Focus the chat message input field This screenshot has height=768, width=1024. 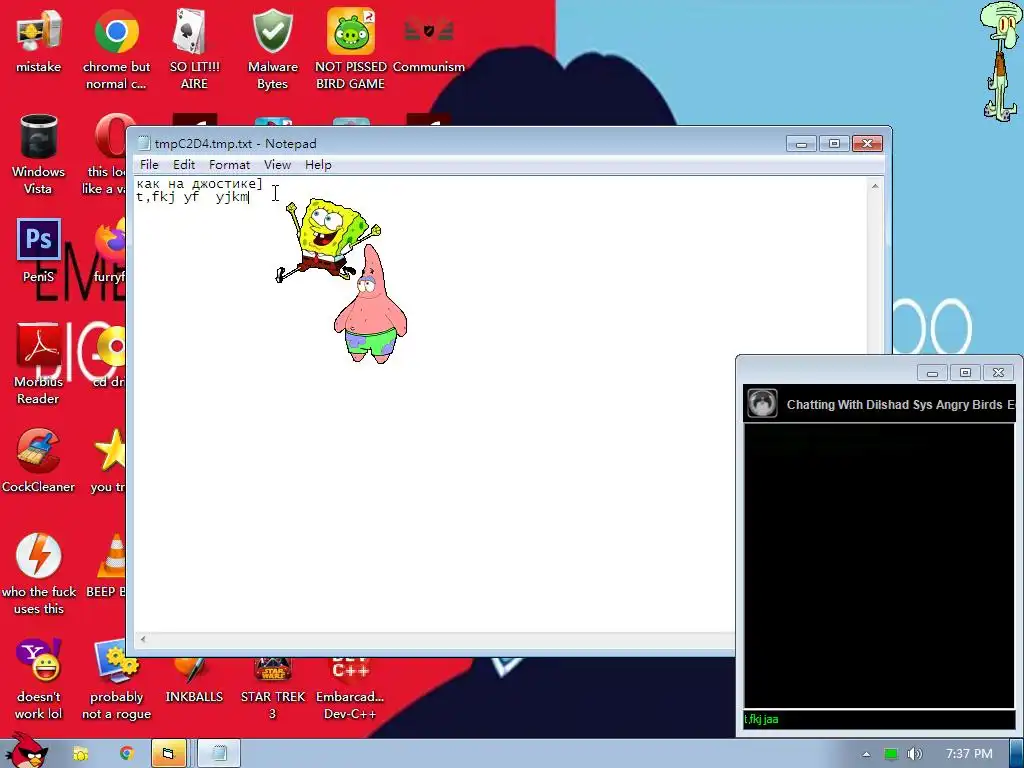pyautogui.click(x=879, y=719)
